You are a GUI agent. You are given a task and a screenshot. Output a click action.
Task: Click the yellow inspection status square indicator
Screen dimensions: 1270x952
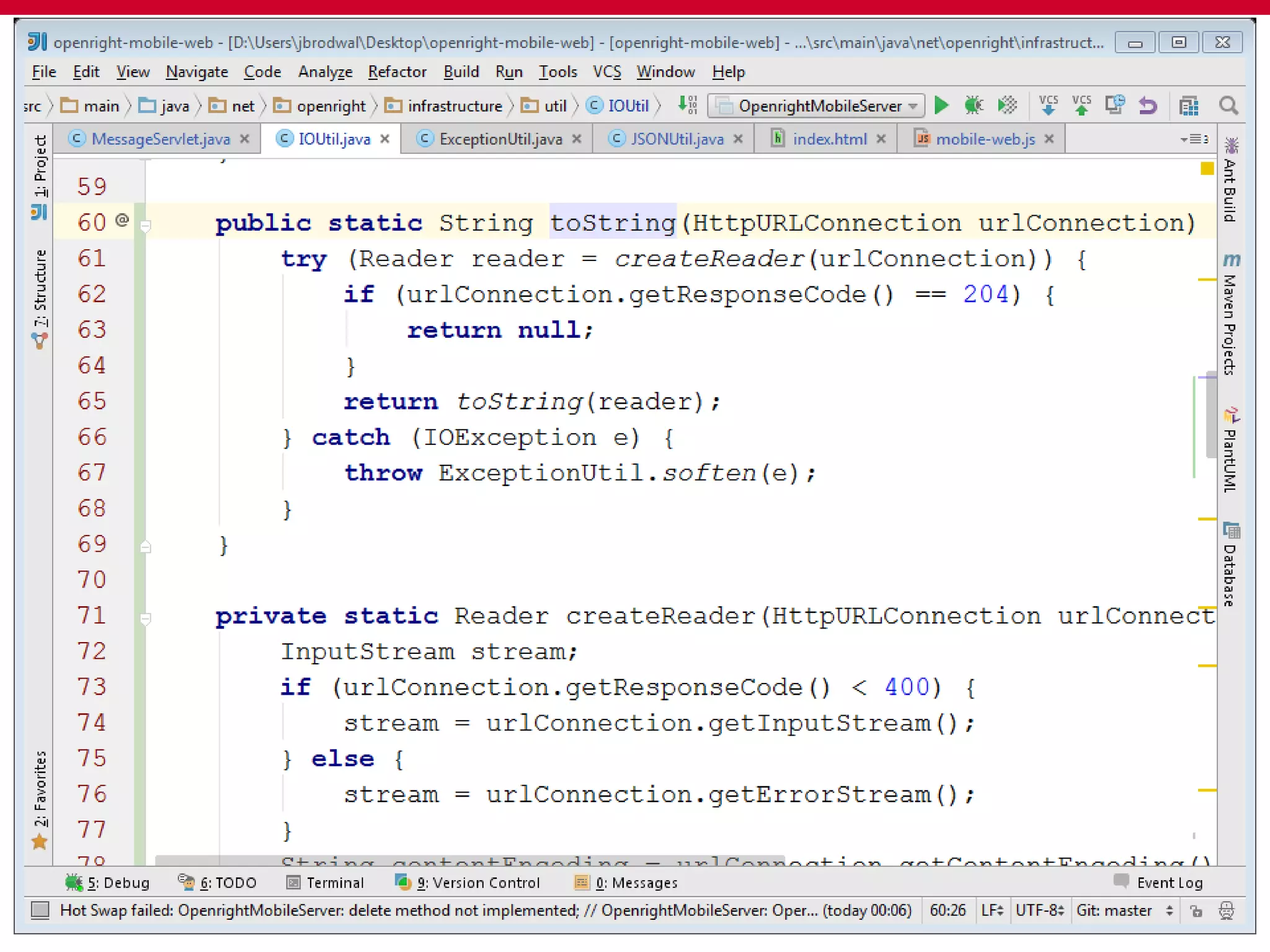coord(1207,169)
